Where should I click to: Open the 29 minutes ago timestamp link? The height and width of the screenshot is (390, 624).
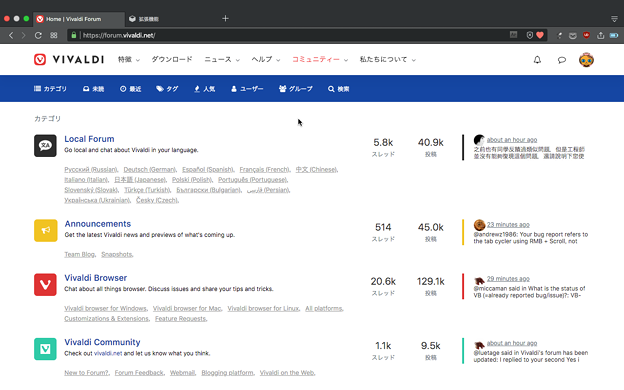coord(508,279)
